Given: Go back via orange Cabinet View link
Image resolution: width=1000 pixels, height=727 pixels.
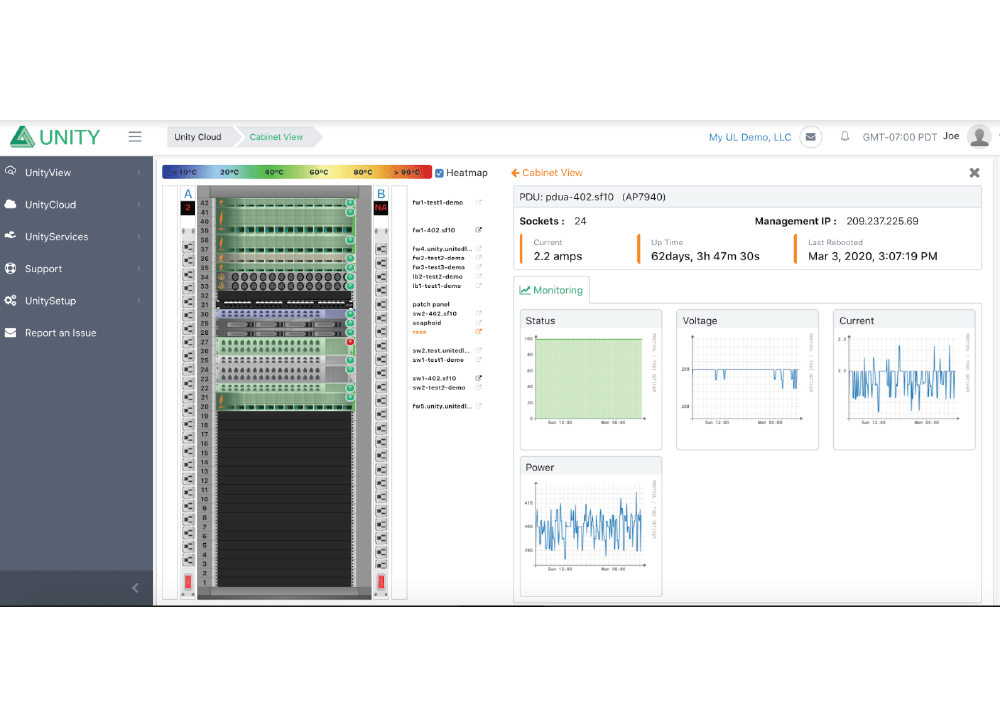Looking at the screenshot, I should [x=547, y=173].
